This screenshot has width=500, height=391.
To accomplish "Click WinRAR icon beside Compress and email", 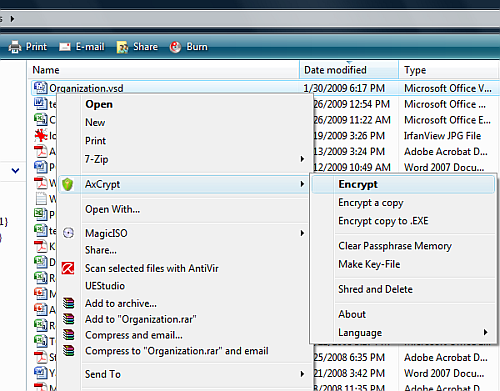I will [x=69, y=334].
